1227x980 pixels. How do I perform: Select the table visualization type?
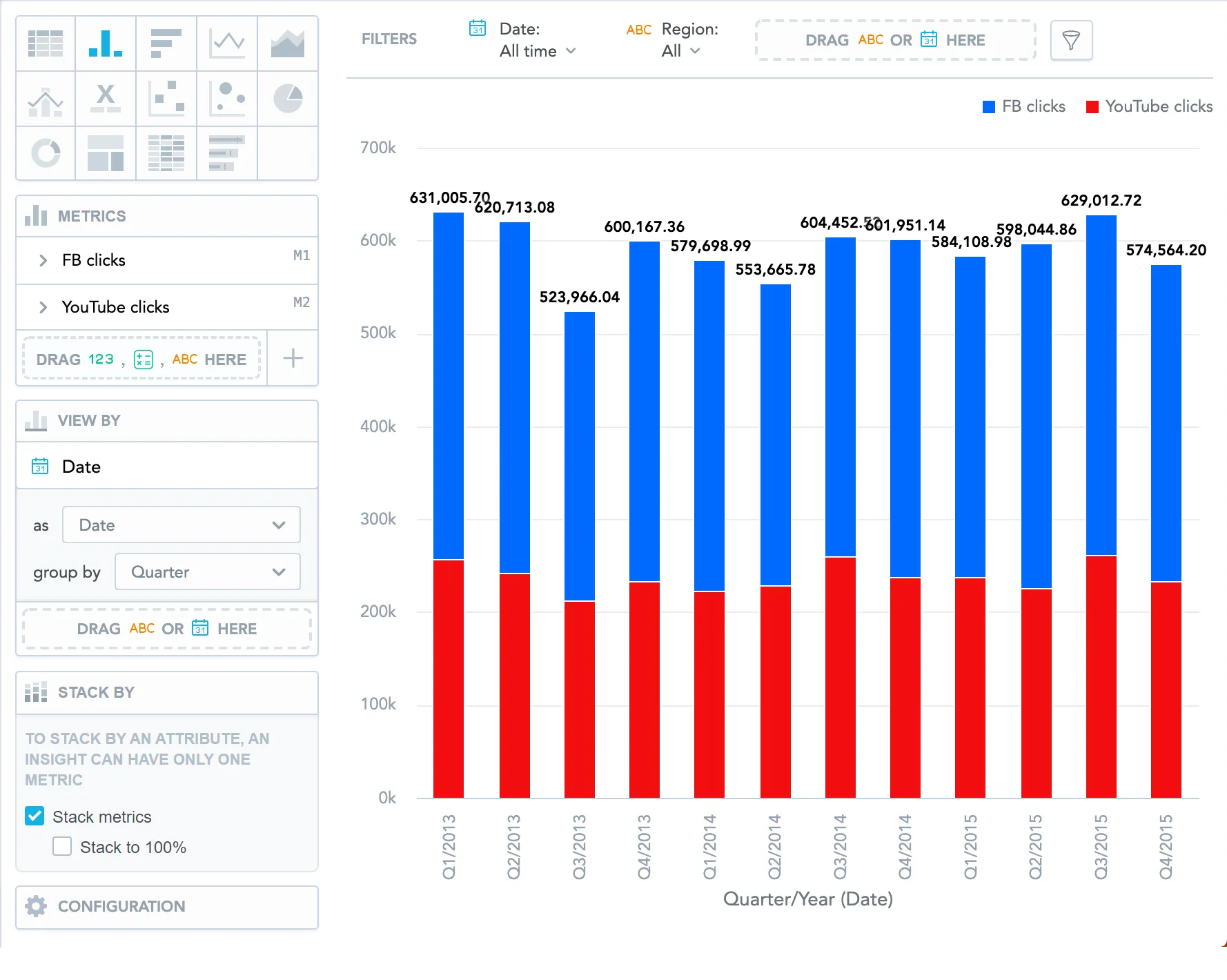(45, 43)
